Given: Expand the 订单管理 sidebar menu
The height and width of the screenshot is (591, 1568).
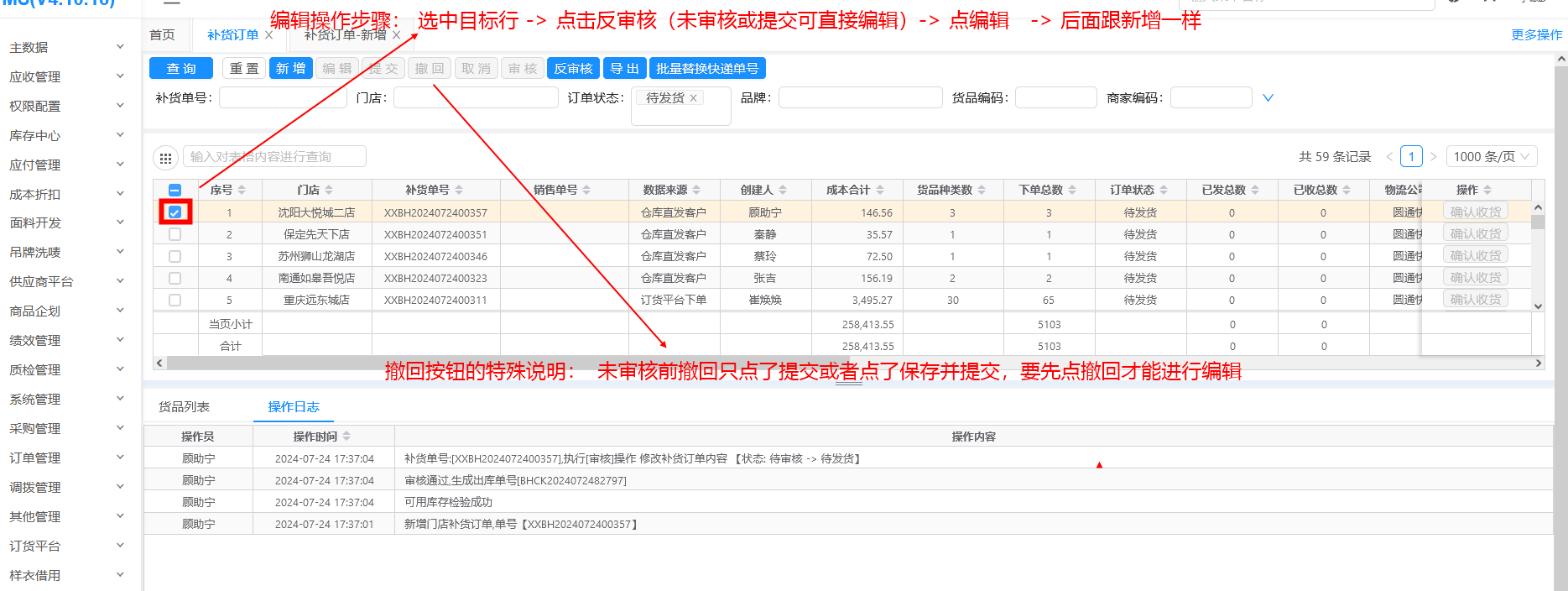Looking at the screenshot, I should [x=65, y=458].
